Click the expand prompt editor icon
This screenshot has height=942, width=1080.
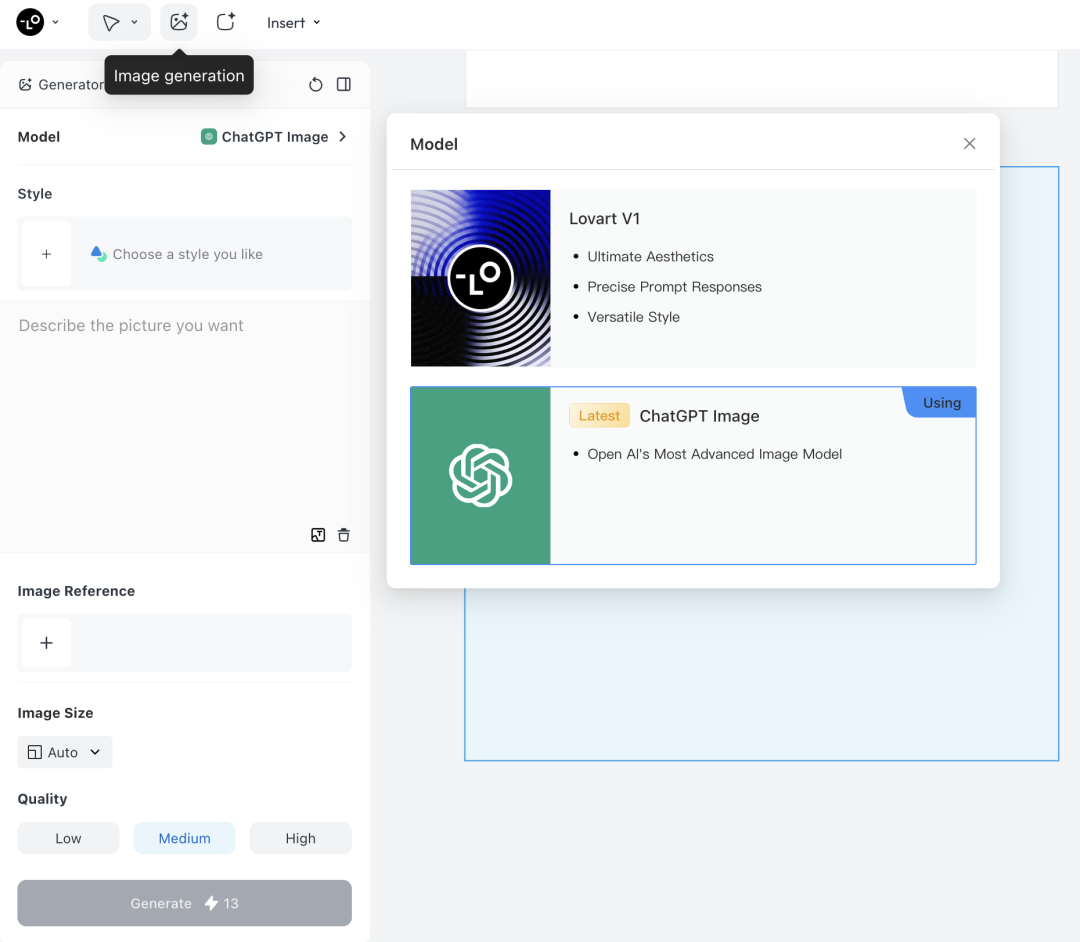coord(318,535)
